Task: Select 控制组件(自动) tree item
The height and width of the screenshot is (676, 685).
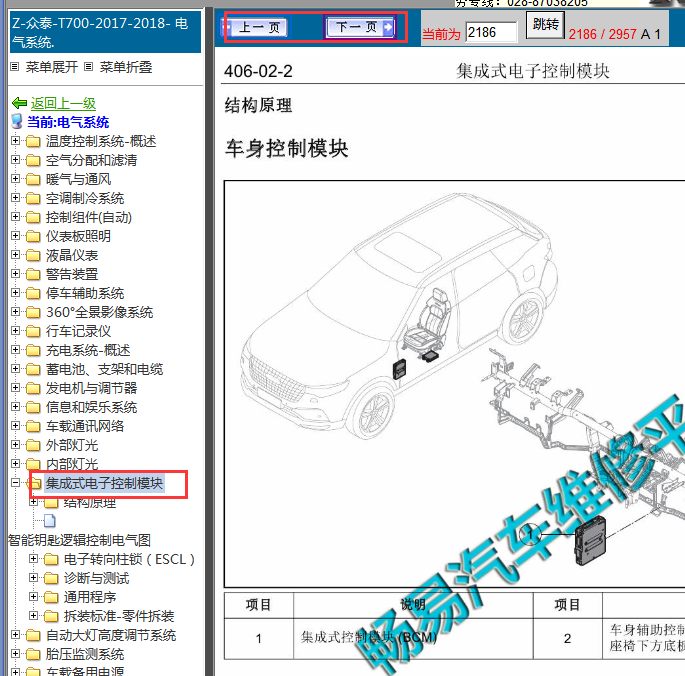Action: 89,217
